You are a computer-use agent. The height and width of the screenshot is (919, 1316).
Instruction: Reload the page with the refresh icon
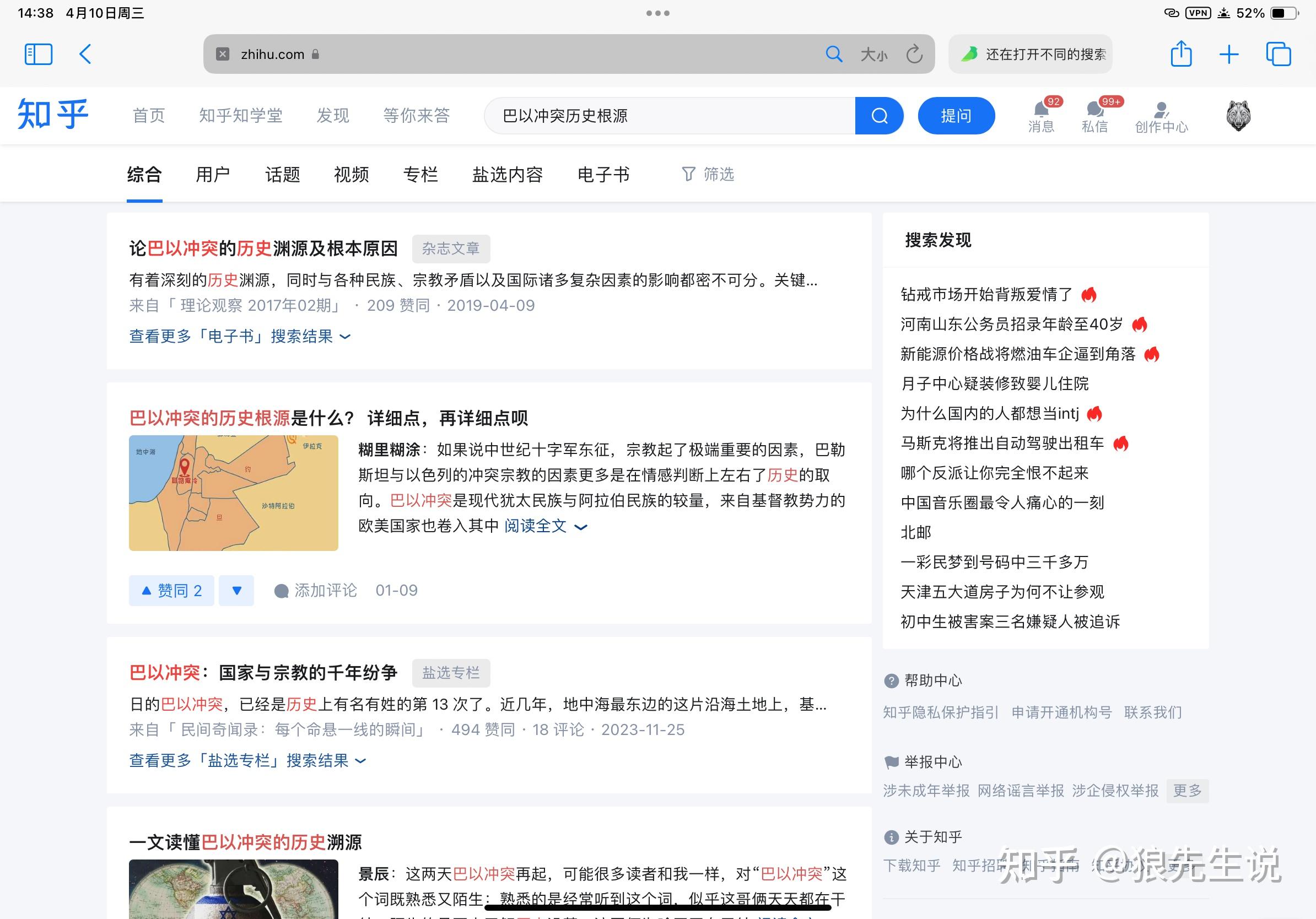tap(914, 54)
